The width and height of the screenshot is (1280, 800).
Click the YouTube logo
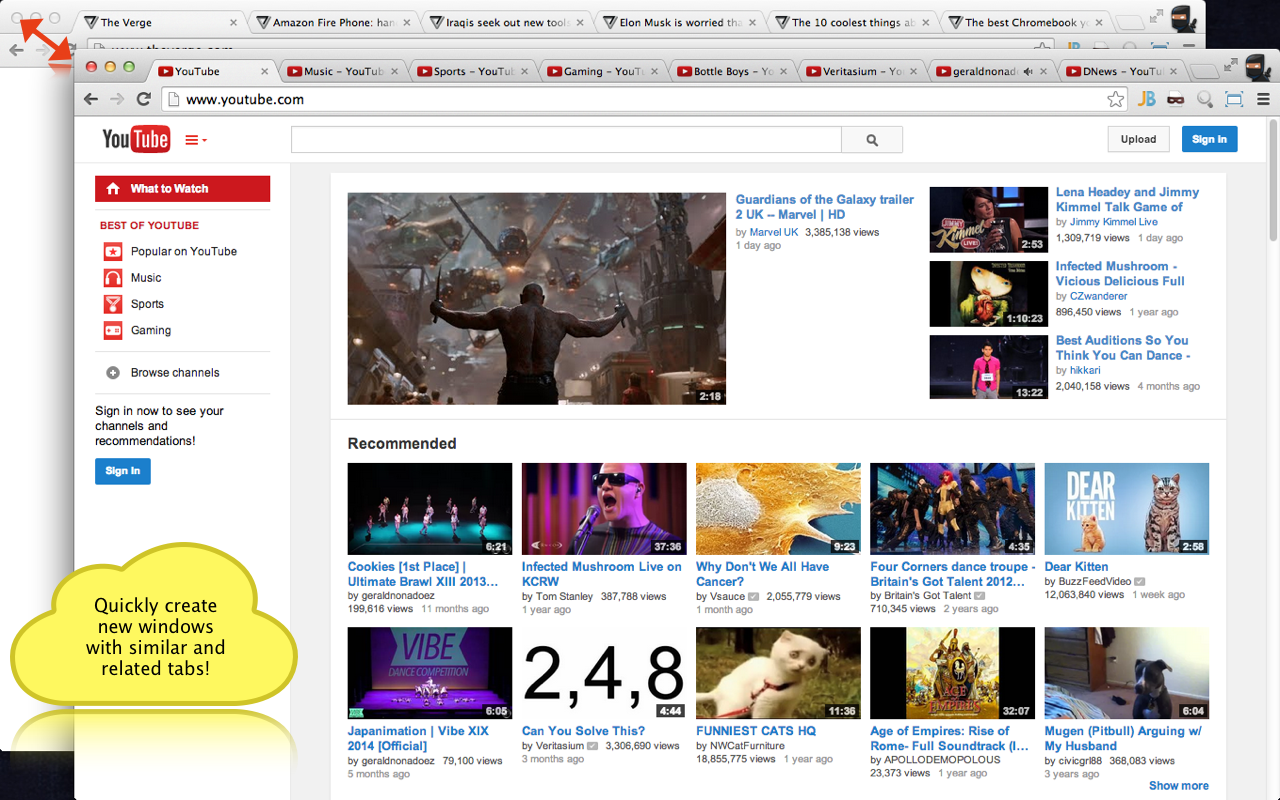point(136,139)
